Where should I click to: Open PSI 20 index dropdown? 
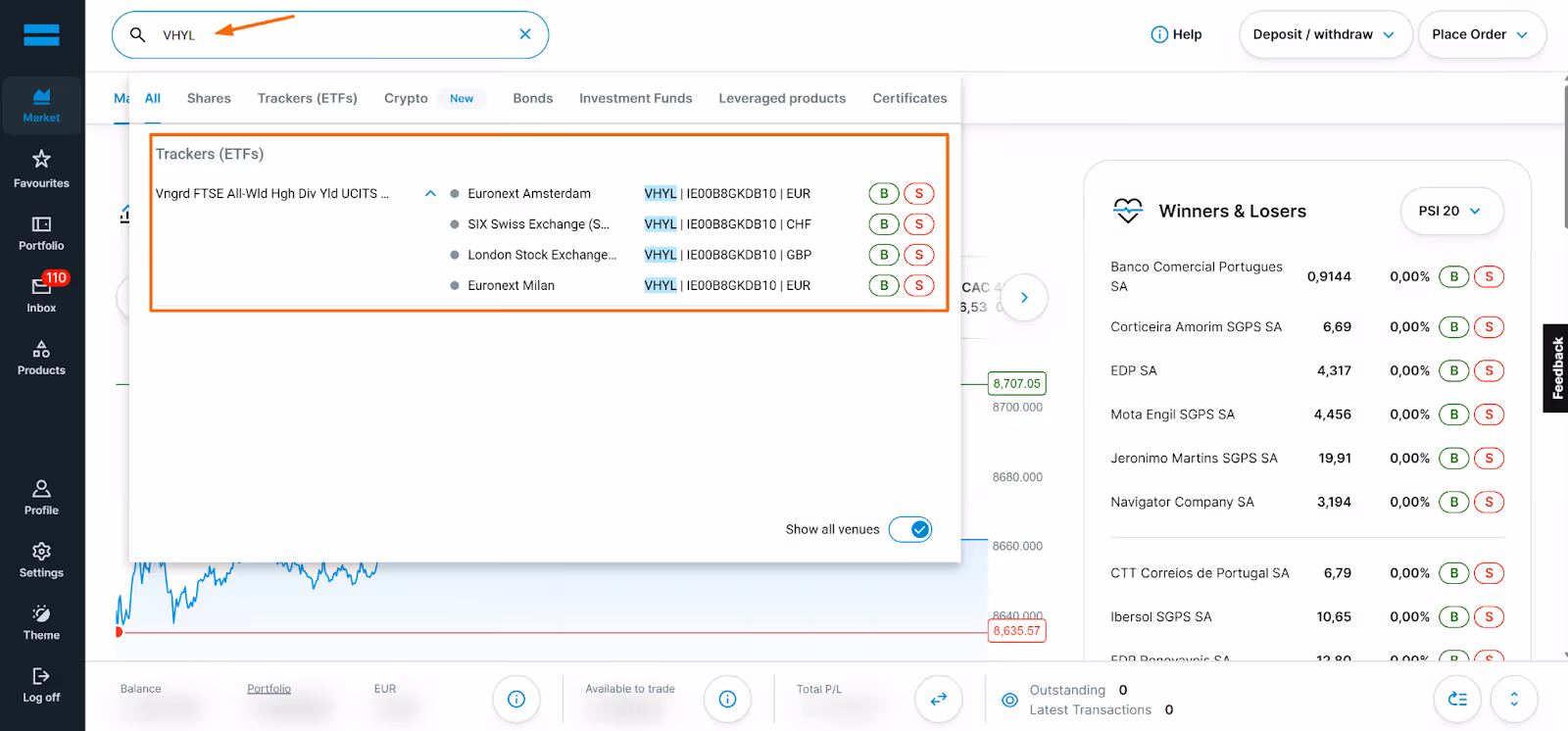click(1451, 211)
